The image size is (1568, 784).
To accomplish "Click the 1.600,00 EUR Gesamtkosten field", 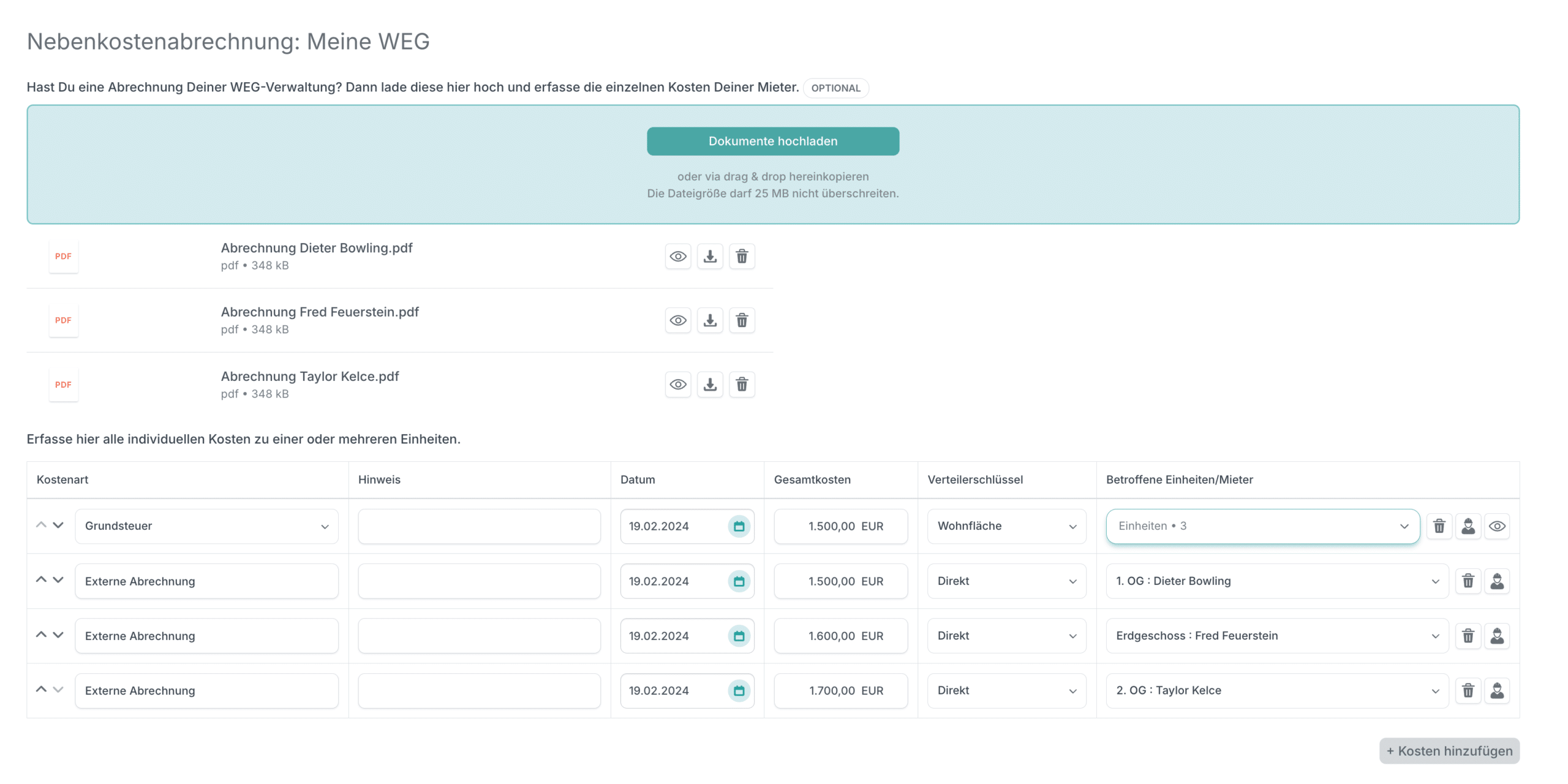I will [x=840, y=636].
